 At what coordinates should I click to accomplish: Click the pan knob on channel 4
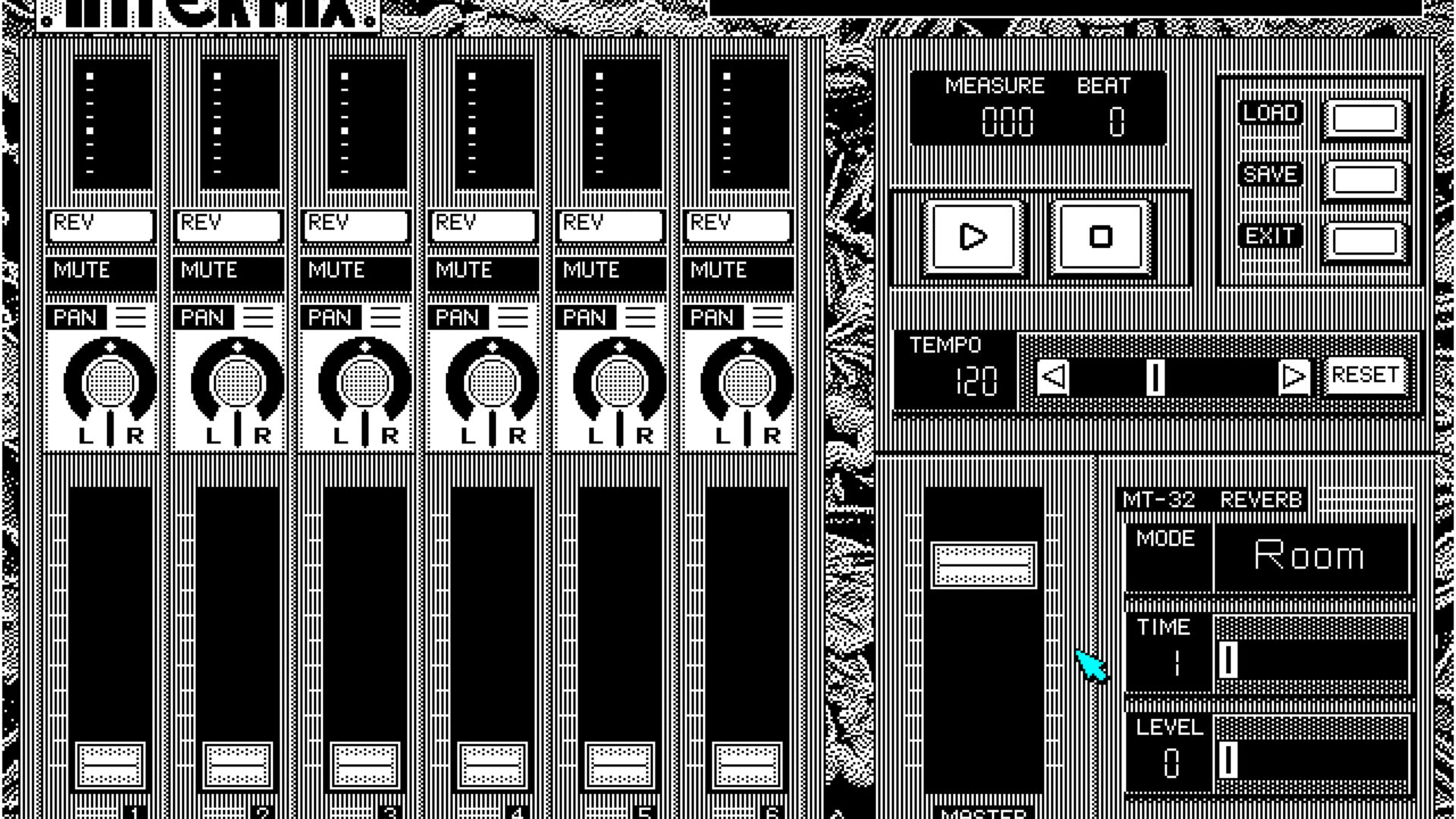(x=492, y=383)
